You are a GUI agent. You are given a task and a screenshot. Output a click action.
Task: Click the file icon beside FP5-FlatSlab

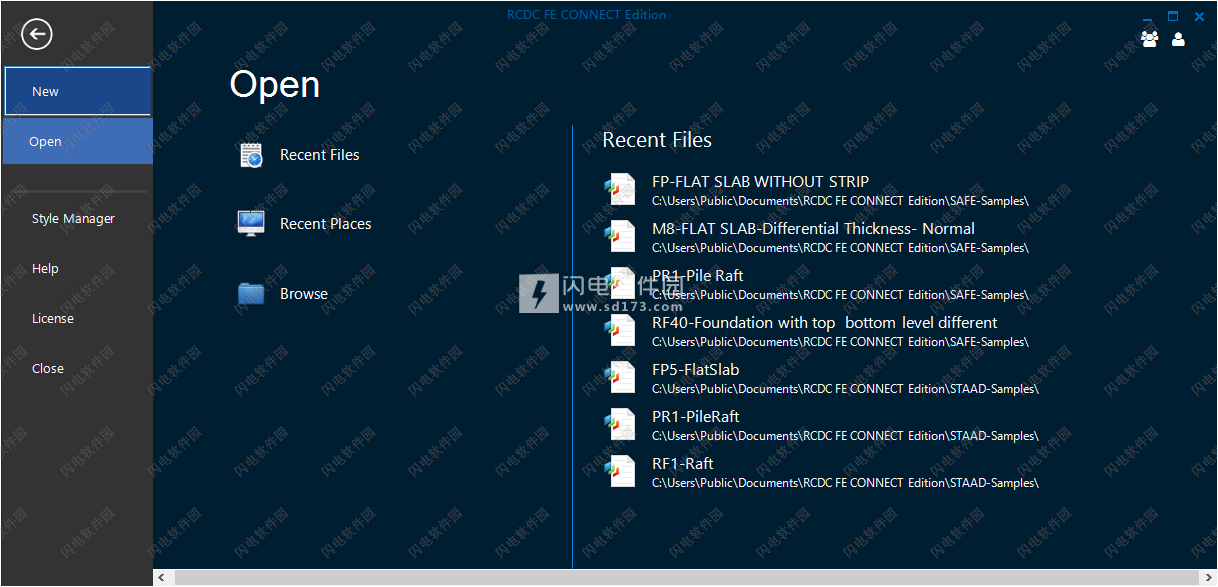click(x=621, y=377)
